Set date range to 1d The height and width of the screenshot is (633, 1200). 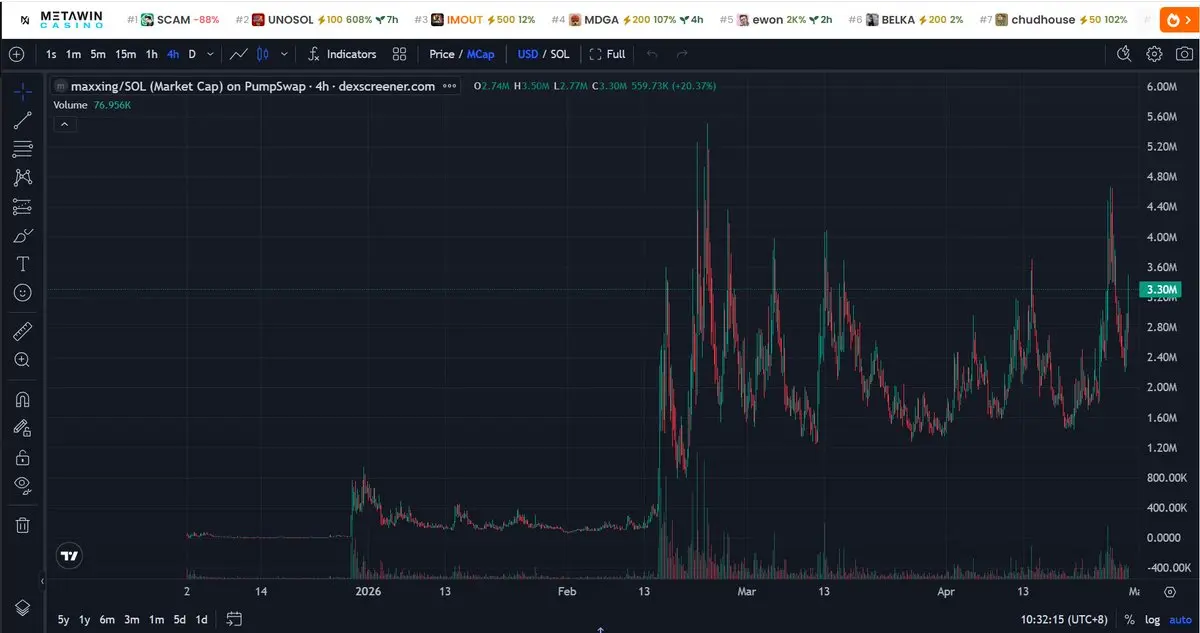pos(202,619)
